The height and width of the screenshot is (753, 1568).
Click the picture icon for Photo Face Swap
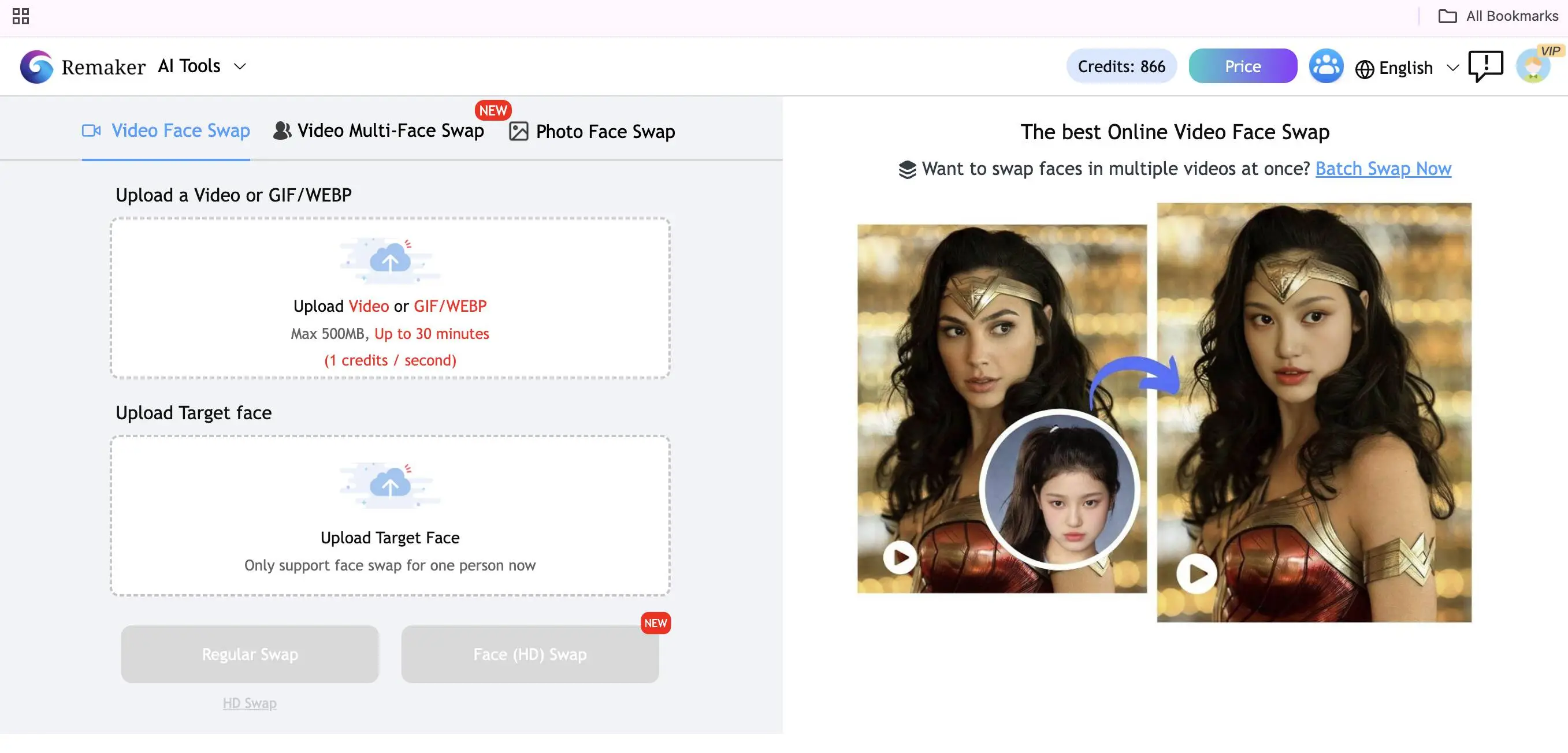click(518, 132)
